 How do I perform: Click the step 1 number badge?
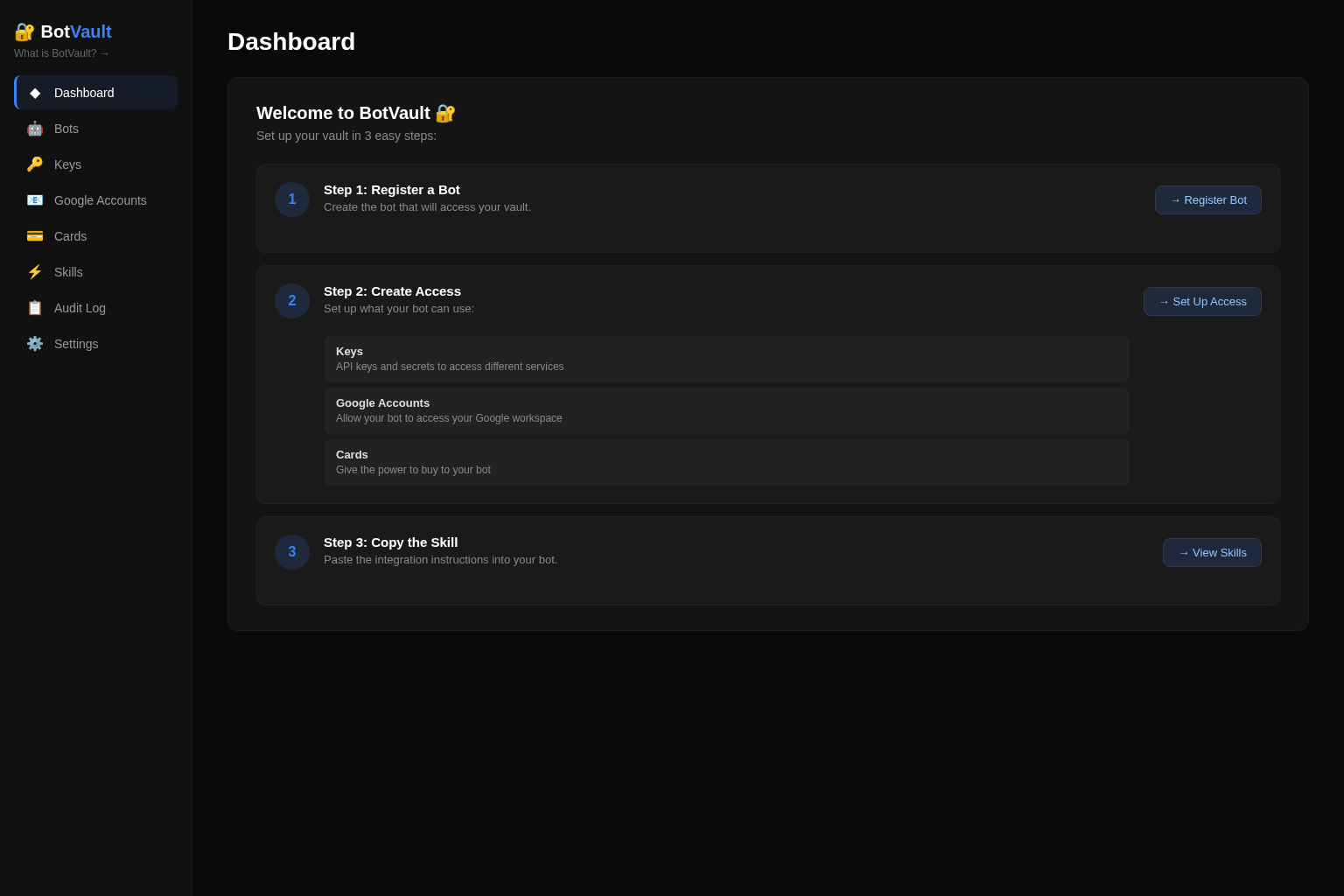pos(292,199)
